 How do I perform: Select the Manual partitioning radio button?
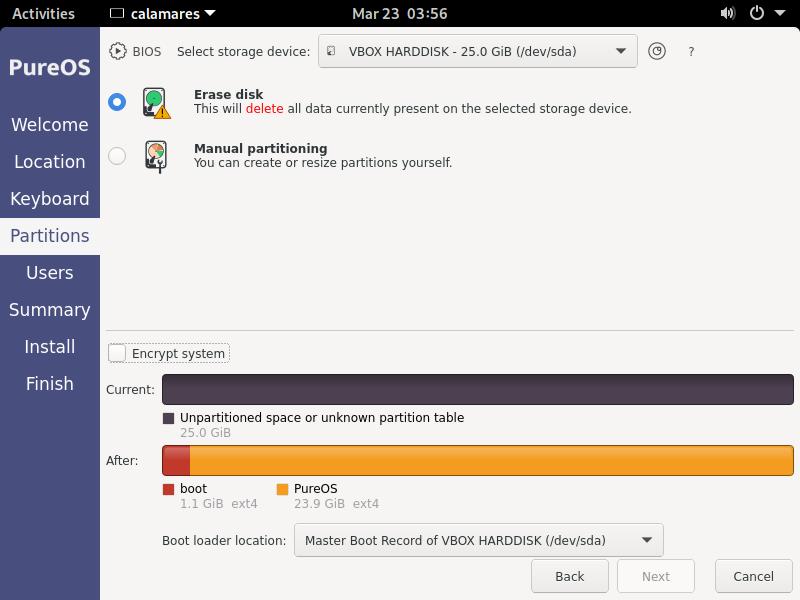pyautogui.click(x=117, y=156)
